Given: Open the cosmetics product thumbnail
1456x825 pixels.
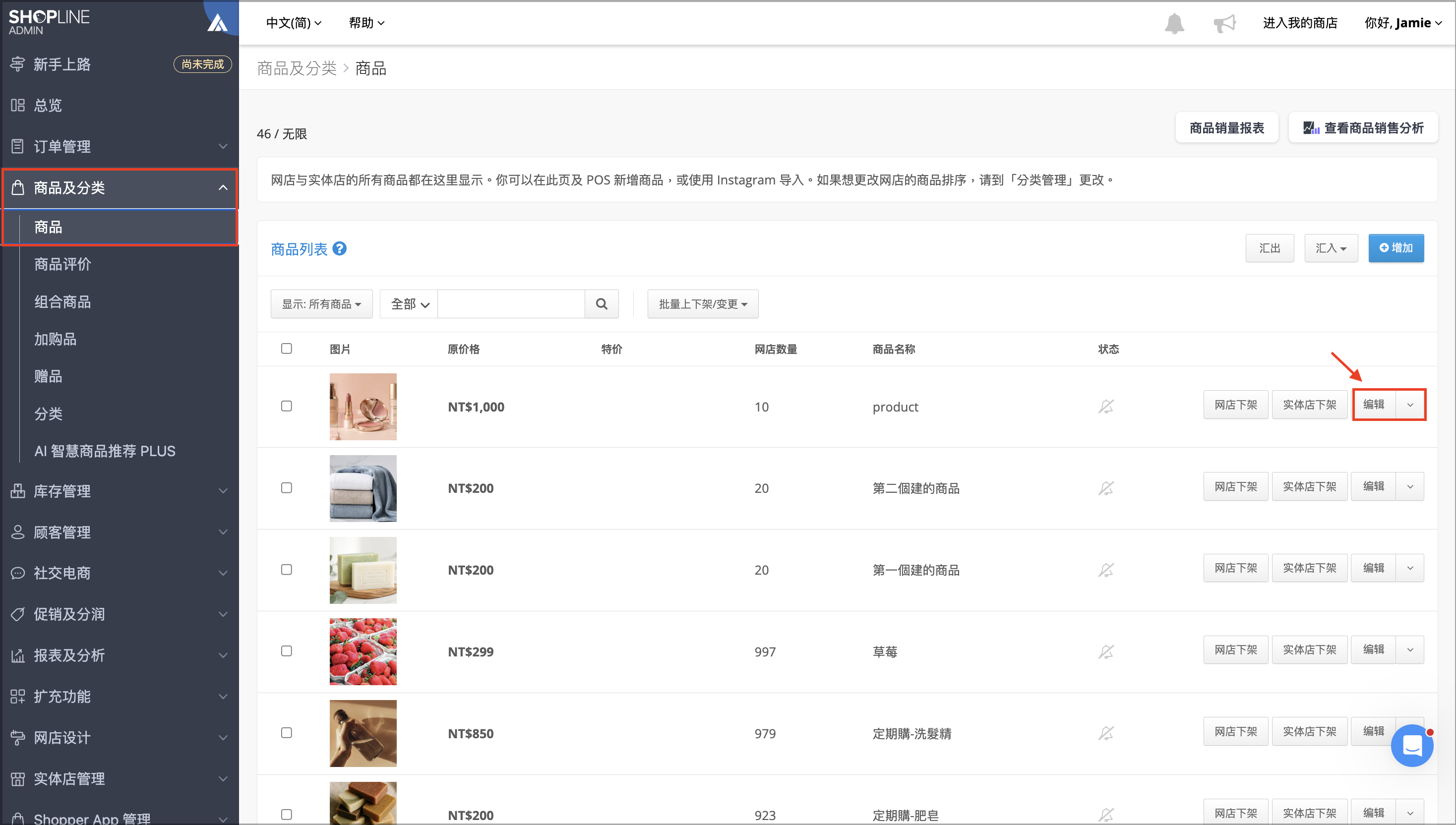Looking at the screenshot, I should point(364,406).
